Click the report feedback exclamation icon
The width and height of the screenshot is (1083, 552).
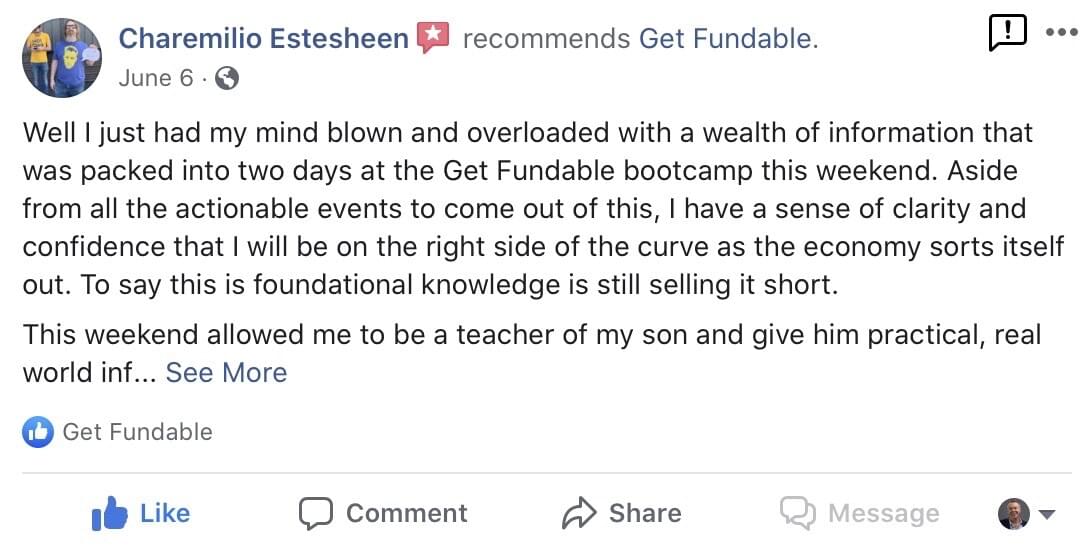[x=1007, y=32]
